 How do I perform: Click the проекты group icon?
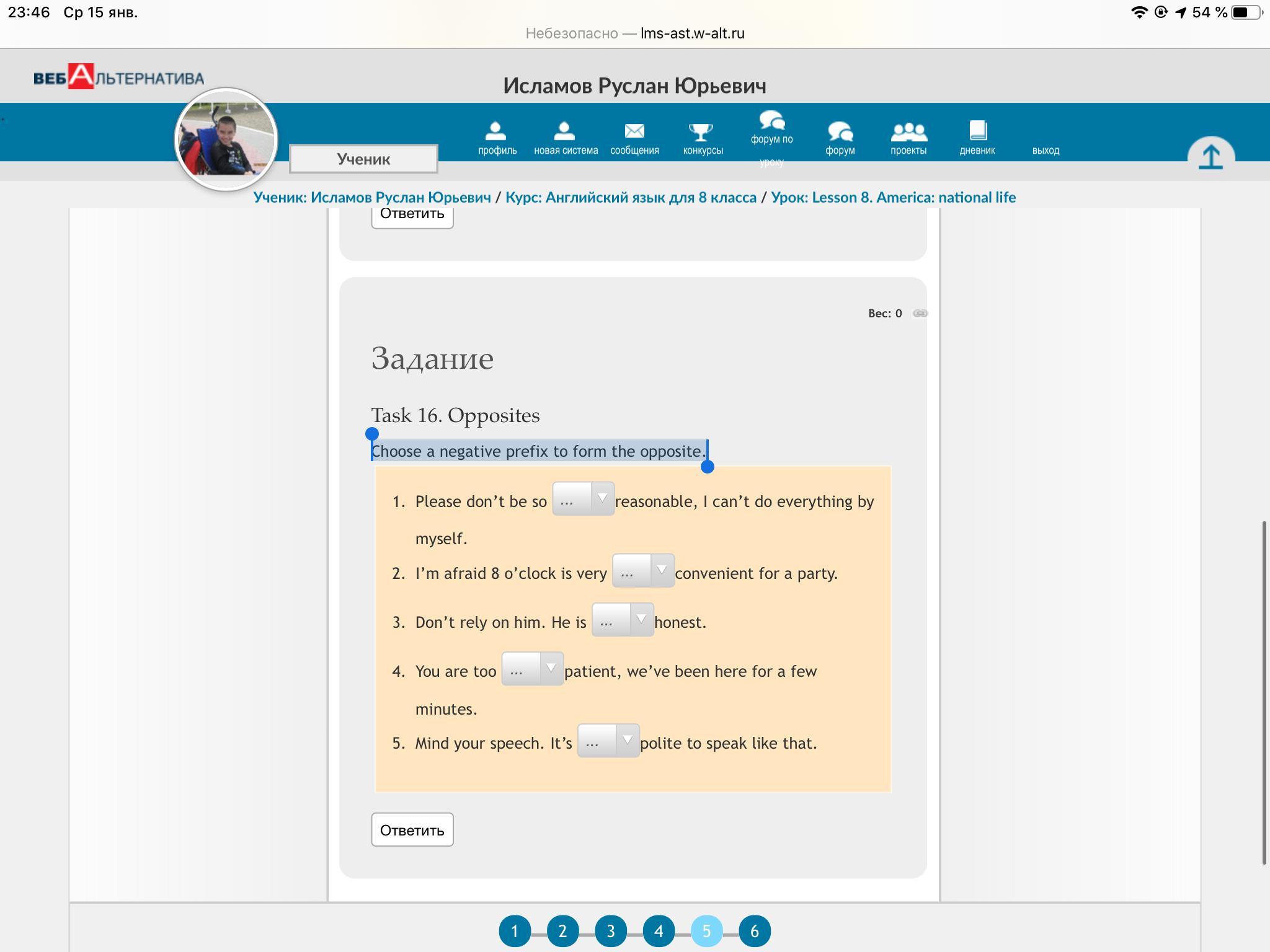click(x=908, y=131)
